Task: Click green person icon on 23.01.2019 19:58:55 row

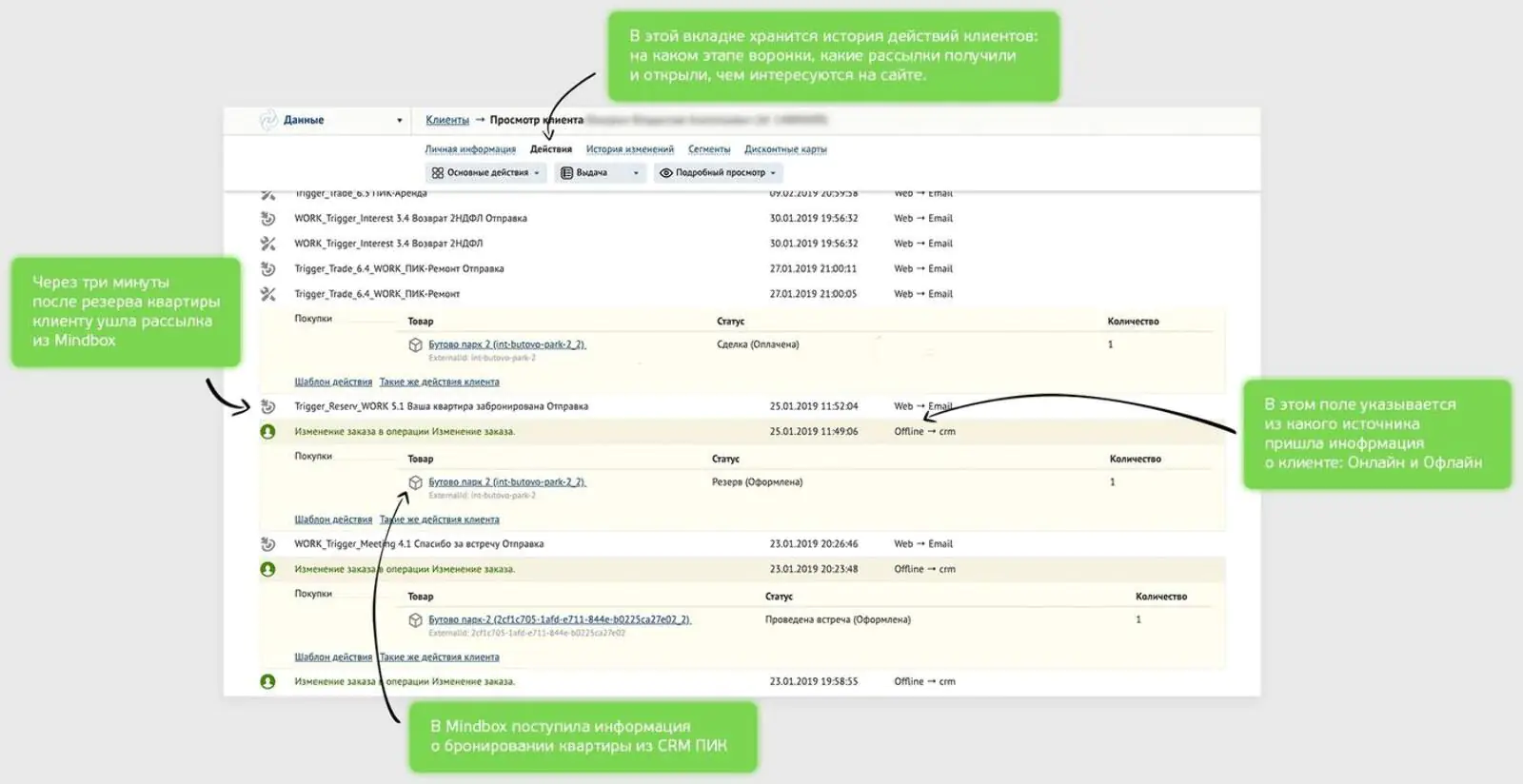Action: click(x=268, y=682)
